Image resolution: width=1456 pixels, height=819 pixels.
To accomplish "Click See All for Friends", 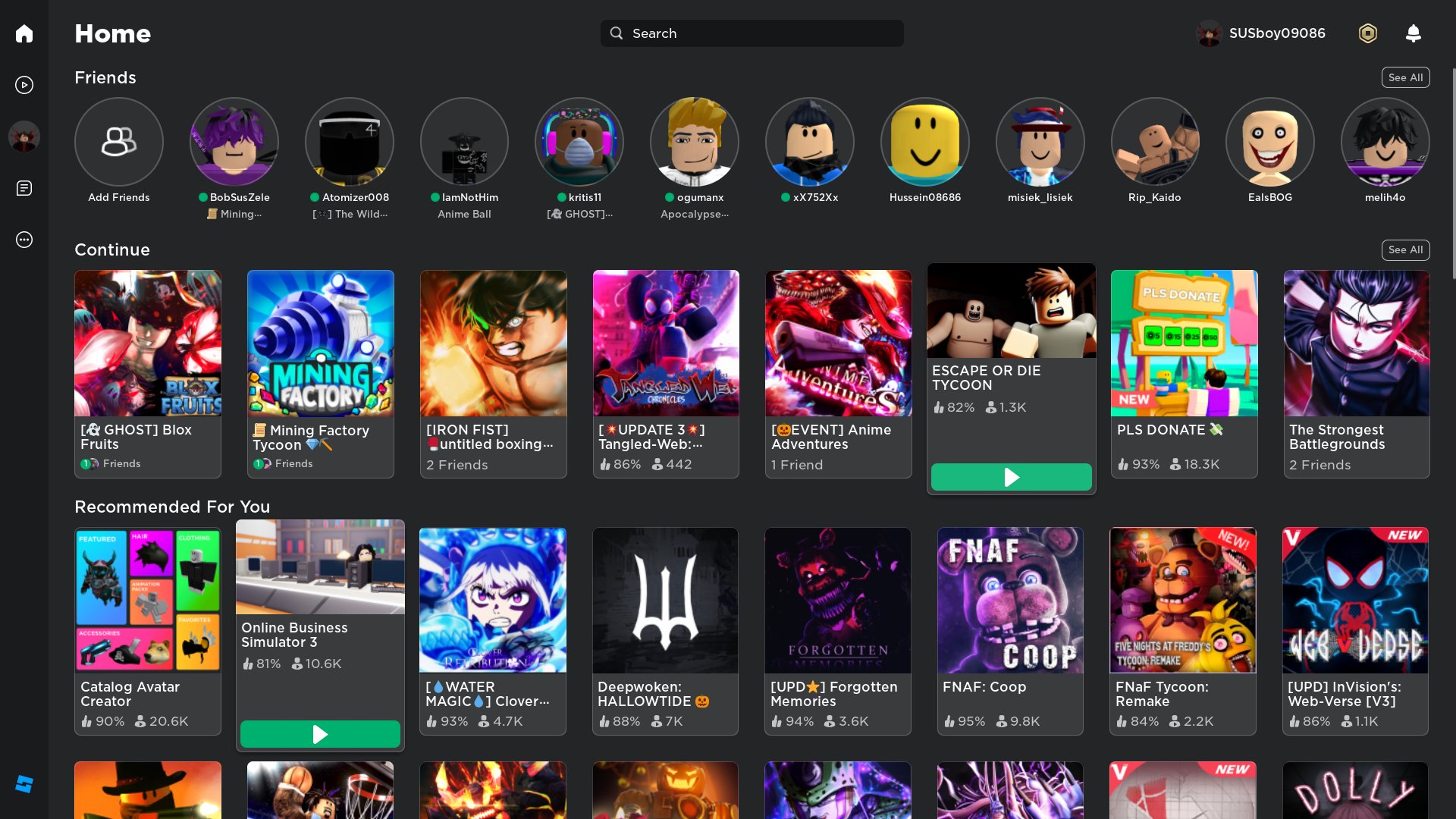I will (x=1405, y=77).
